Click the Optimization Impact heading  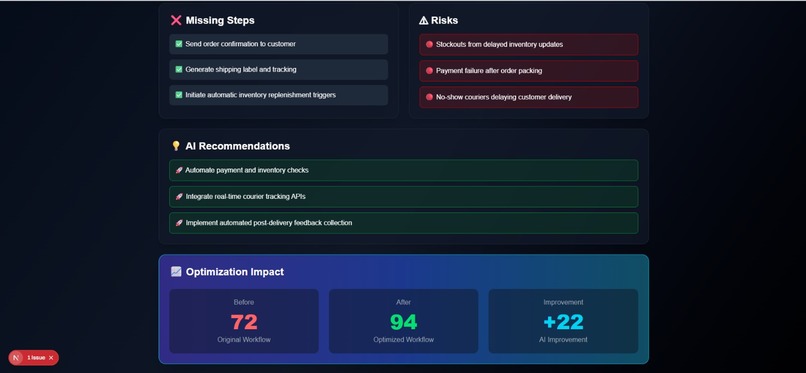coord(235,272)
